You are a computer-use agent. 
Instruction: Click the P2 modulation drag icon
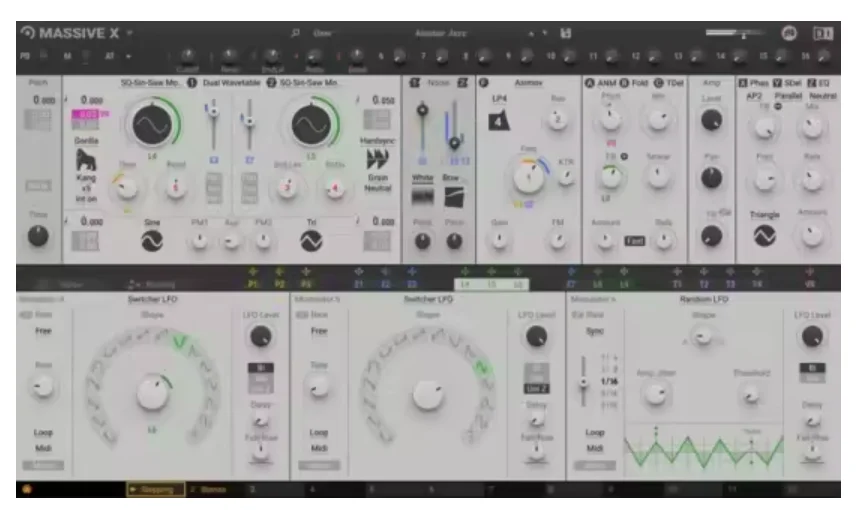(279, 271)
